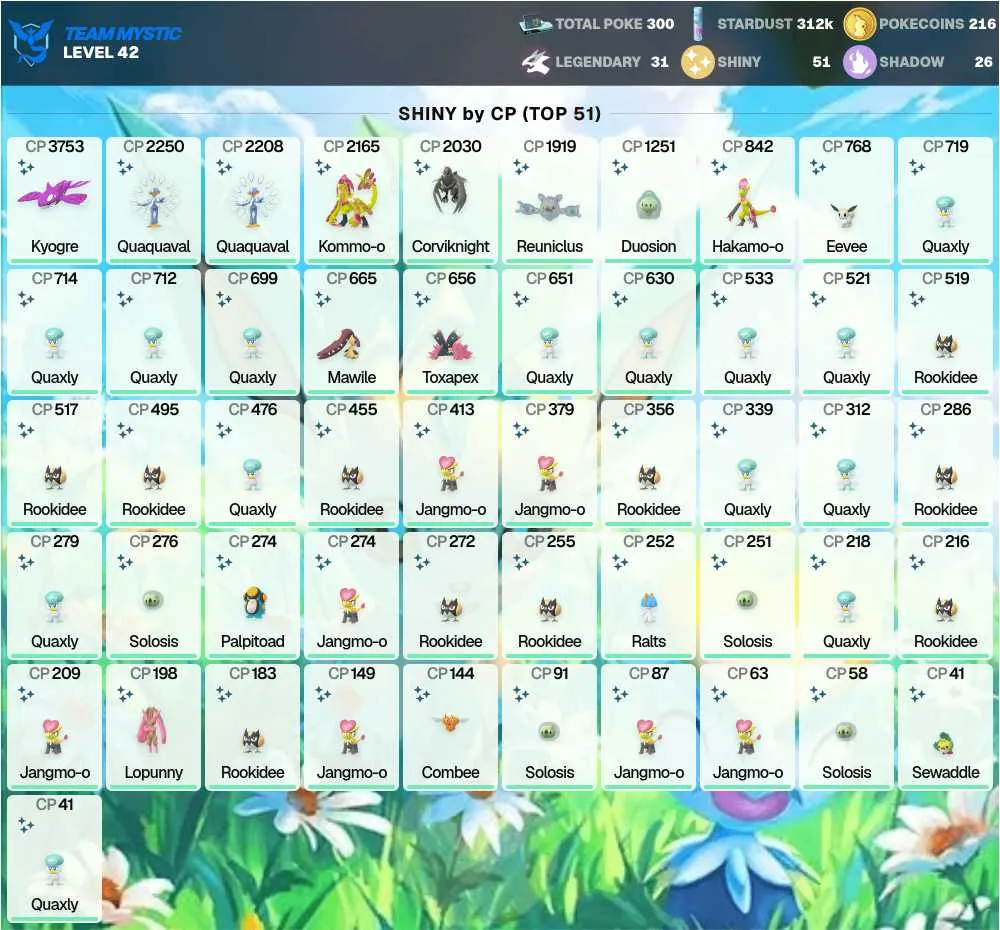Image resolution: width=1000 pixels, height=930 pixels.
Task: Click the "TOTAL POKE 300" text
Action: (x=614, y=24)
